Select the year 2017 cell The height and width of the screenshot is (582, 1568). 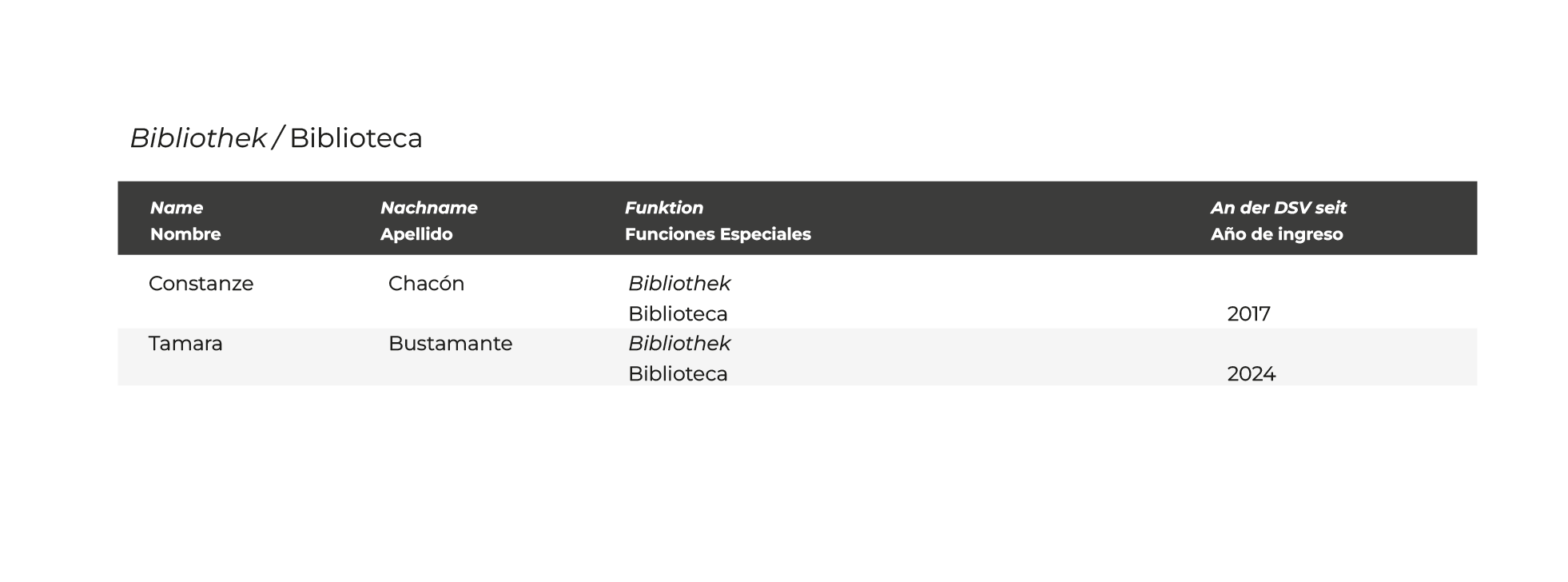pos(1248,314)
